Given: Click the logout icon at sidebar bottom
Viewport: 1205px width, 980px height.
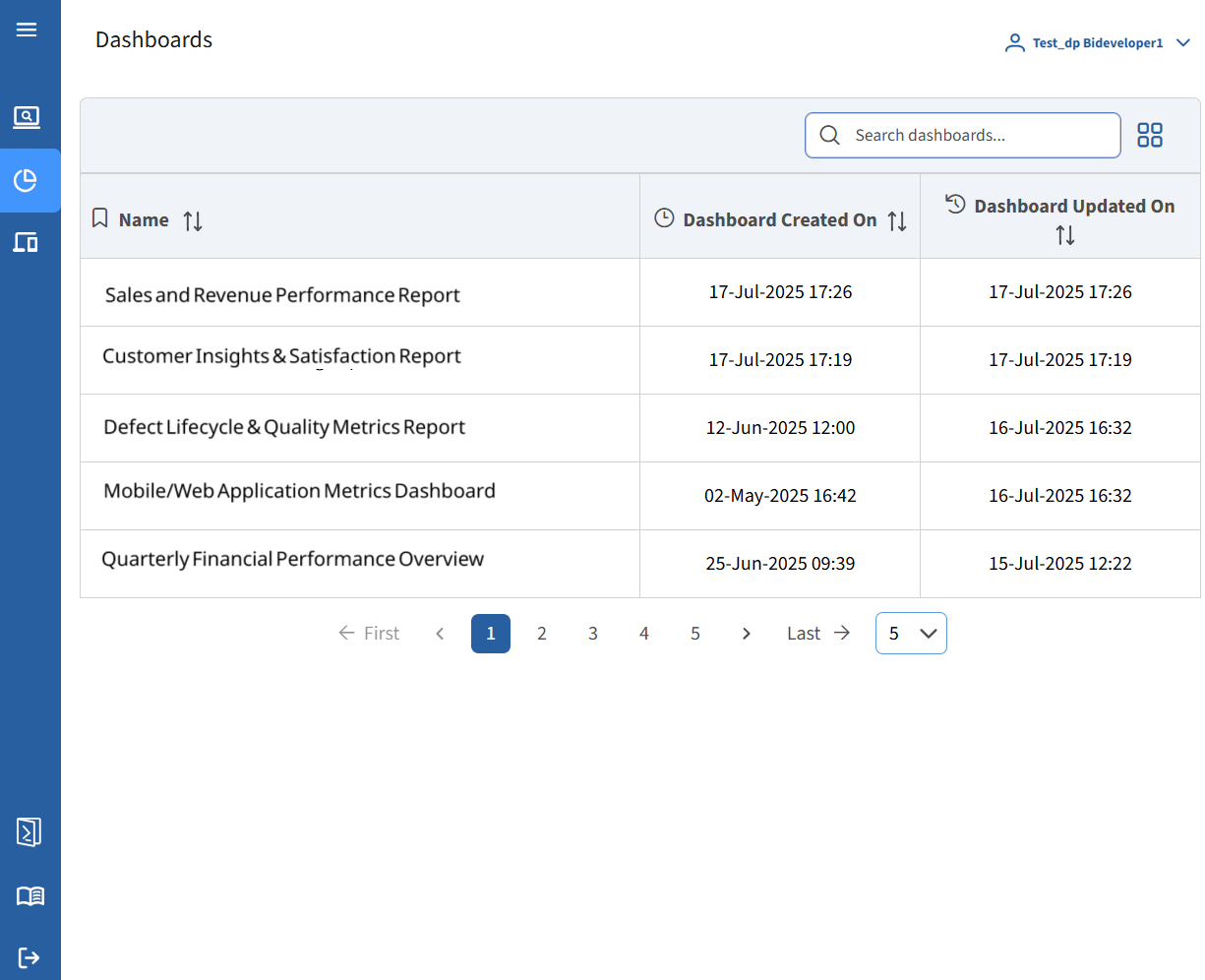Looking at the screenshot, I should click(29, 957).
